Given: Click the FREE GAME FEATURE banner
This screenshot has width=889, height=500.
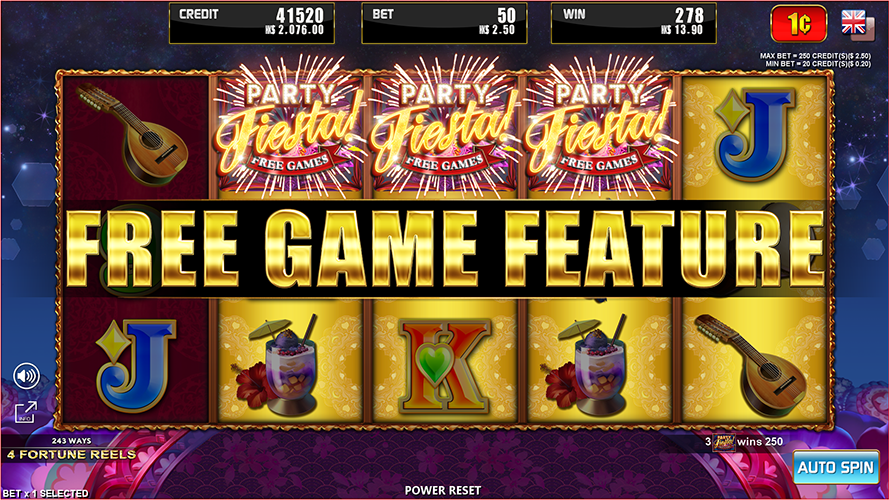Looking at the screenshot, I should [x=444, y=248].
